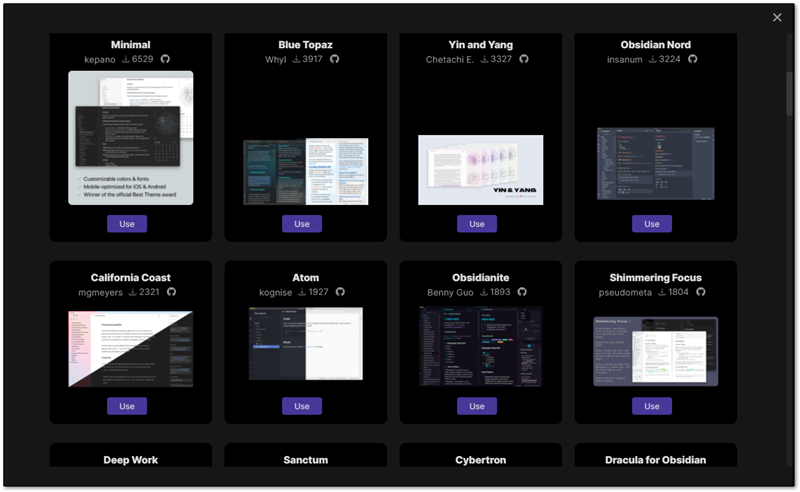This screenshot has width=800, height=492.
Task: Select the Obsidianite screenshot preview
Action: pyautogui.click(x=481, y=346)
